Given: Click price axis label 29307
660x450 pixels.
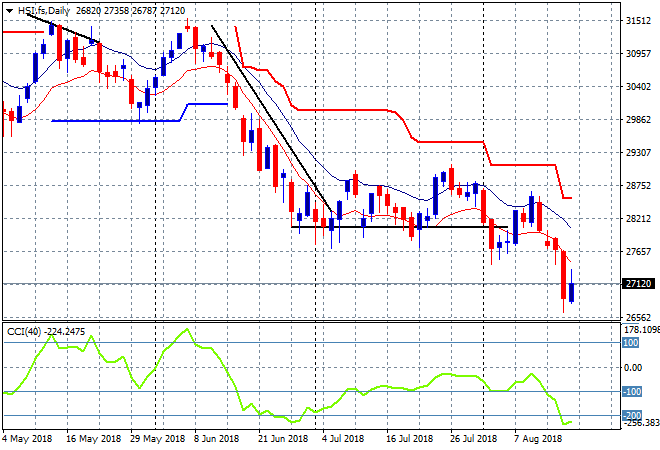Looking at the screenshot, I should pos(638,152).
